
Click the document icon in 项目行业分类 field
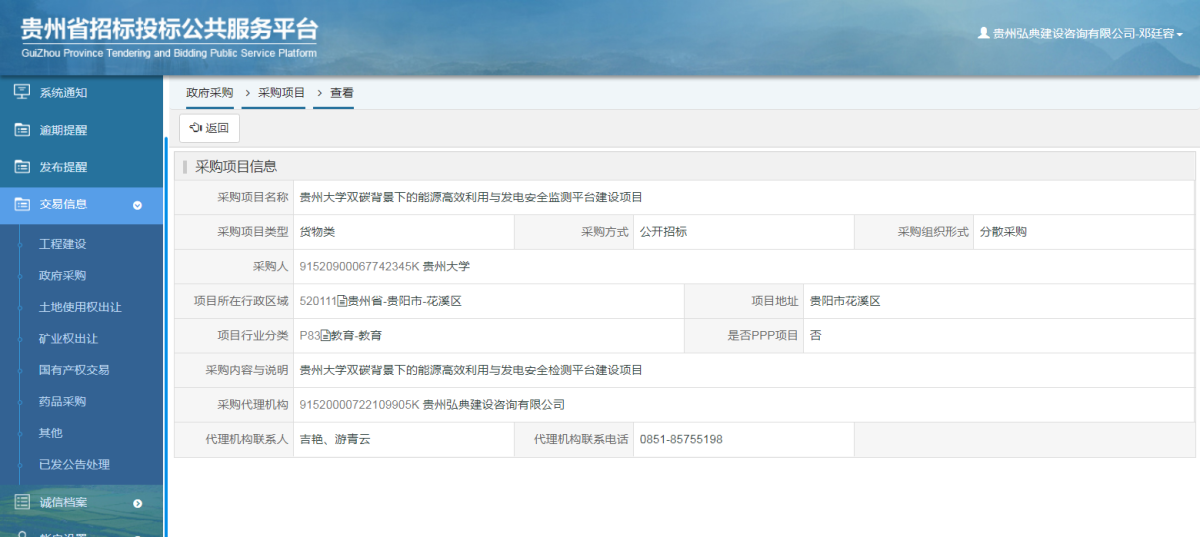pyautogui.click(x=325, y=336)
